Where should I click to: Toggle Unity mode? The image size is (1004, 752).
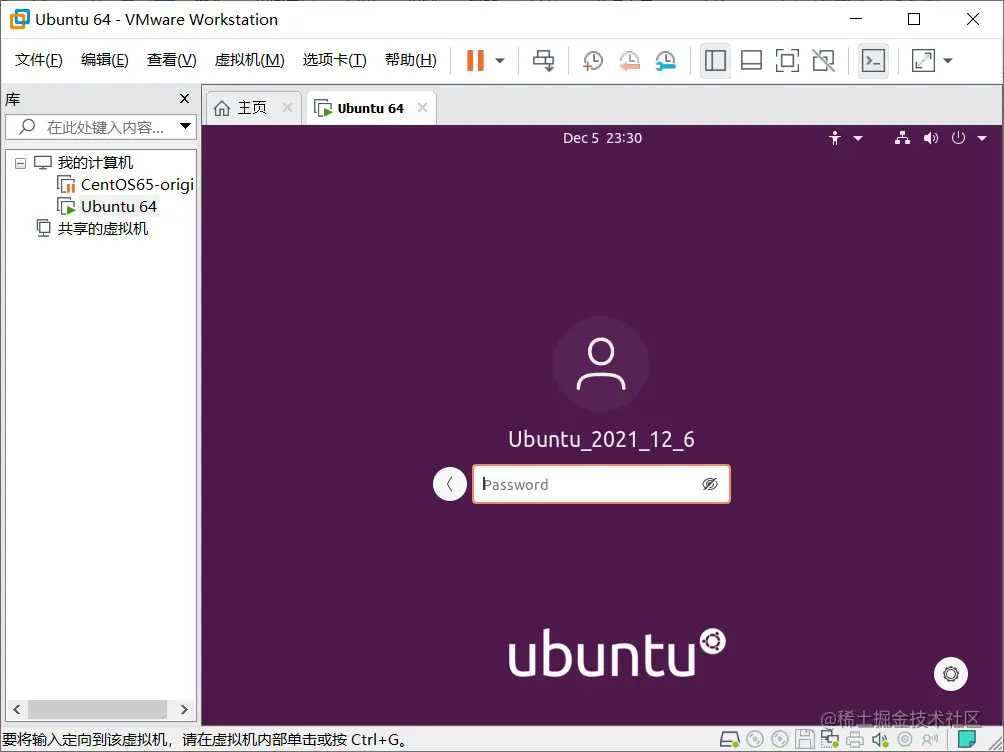click(823, 61)
